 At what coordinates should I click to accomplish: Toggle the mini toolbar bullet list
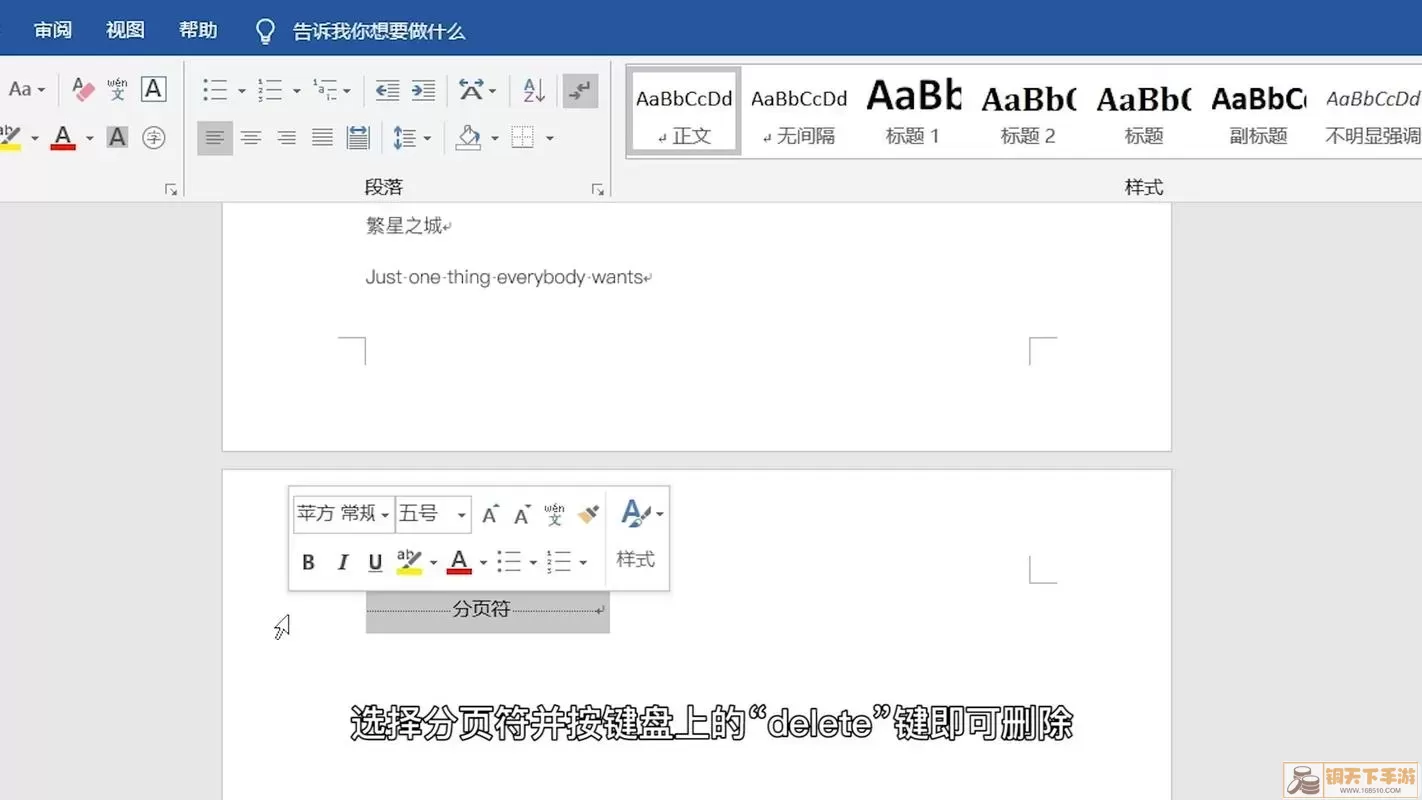tap(509, 562)
